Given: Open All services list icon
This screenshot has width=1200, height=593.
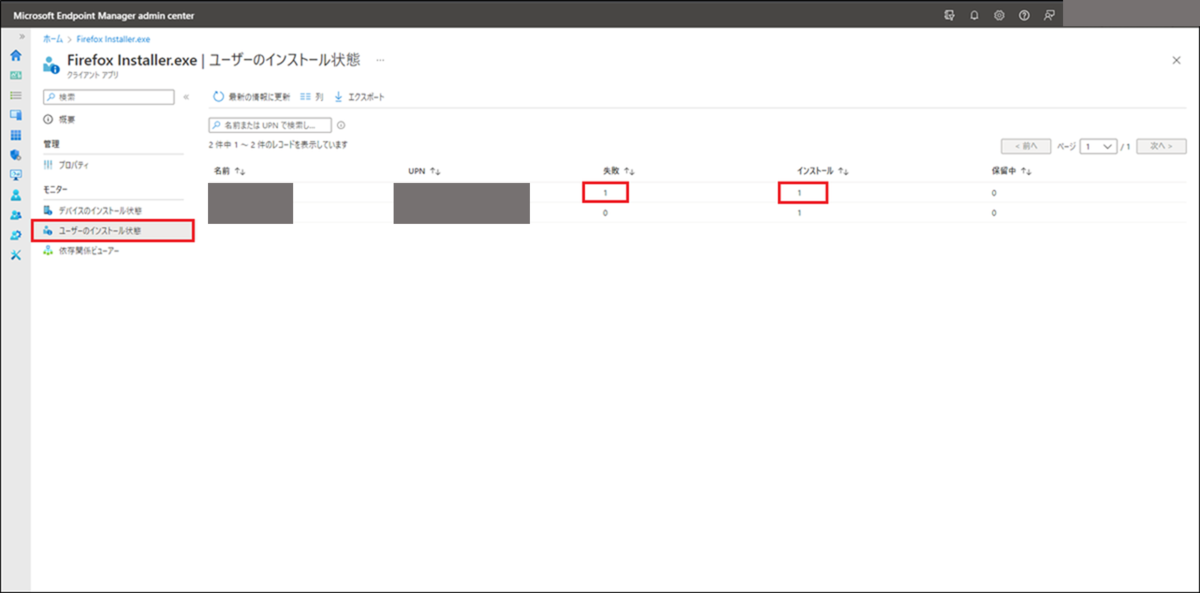Looking at the screenshot, I should coord(15,95).
